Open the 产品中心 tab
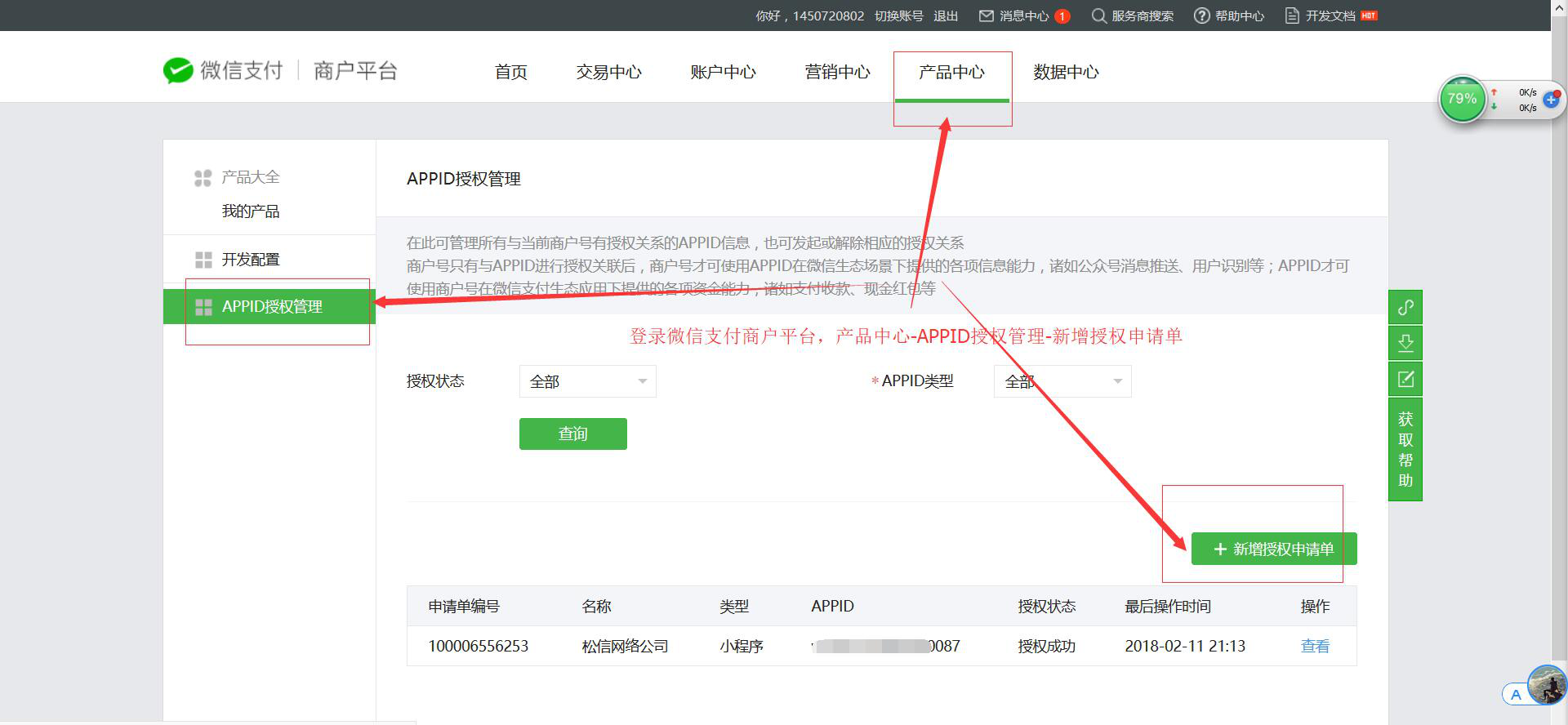The image size is (1568, 725). [952, 72]
